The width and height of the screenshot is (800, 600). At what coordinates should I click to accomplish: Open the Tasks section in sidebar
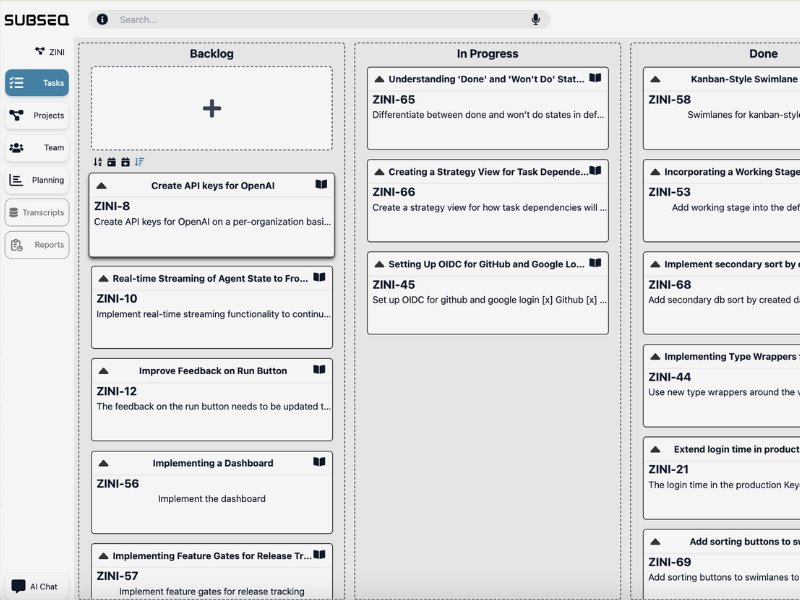click(37, 83)
